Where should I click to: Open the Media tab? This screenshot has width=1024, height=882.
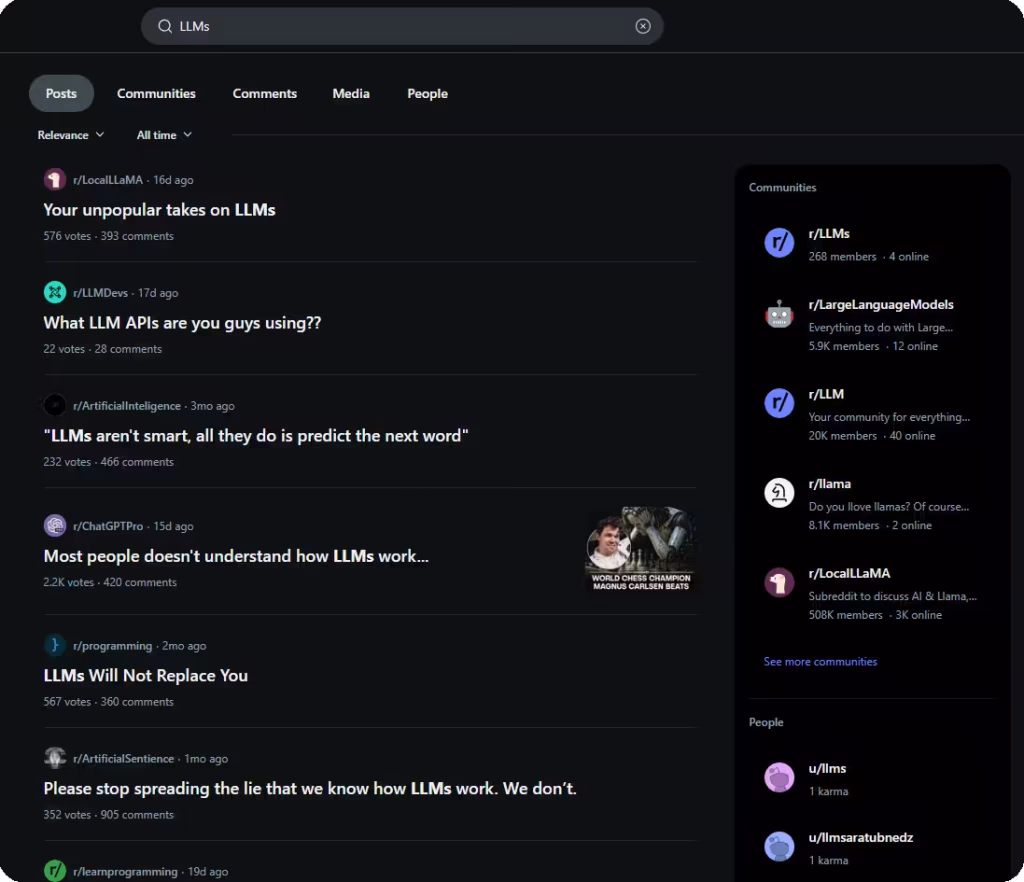351,93
